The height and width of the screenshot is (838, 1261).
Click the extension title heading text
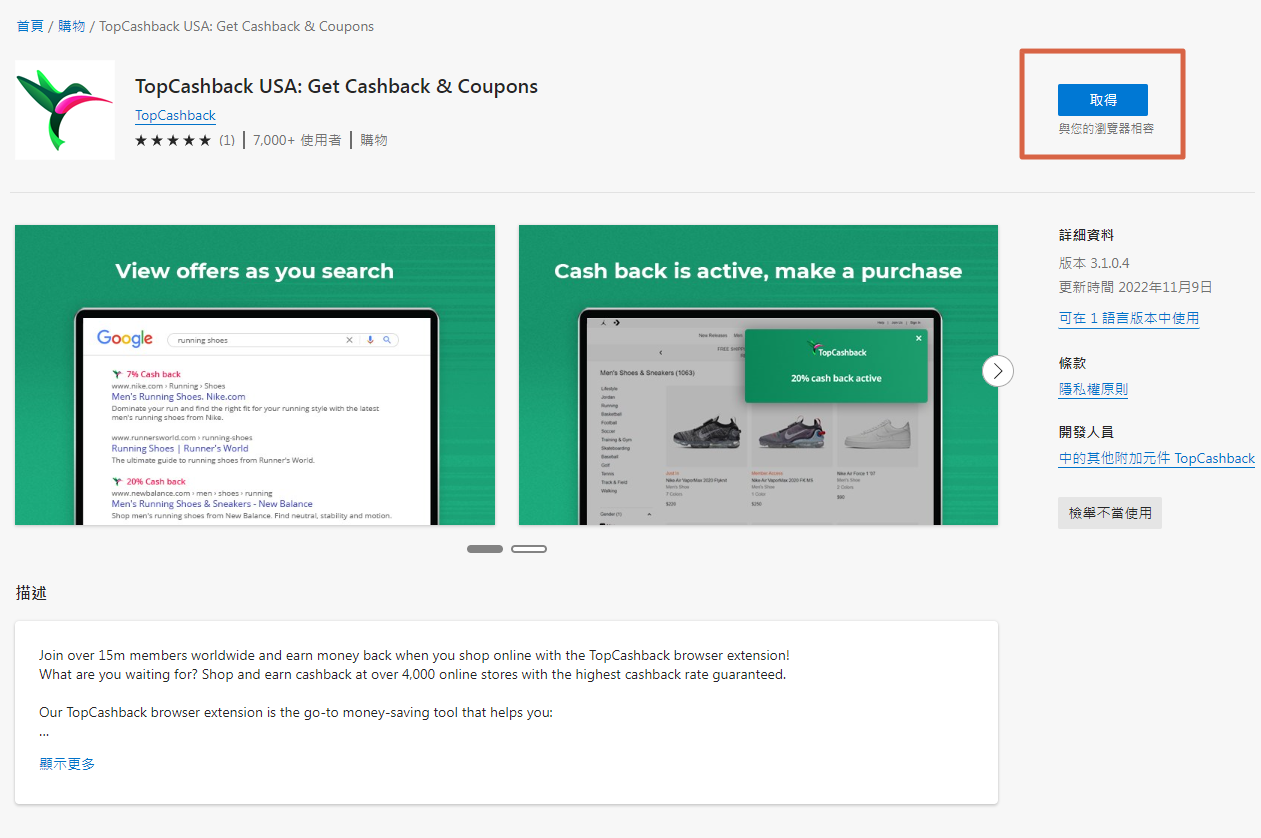tap(336, 86)
